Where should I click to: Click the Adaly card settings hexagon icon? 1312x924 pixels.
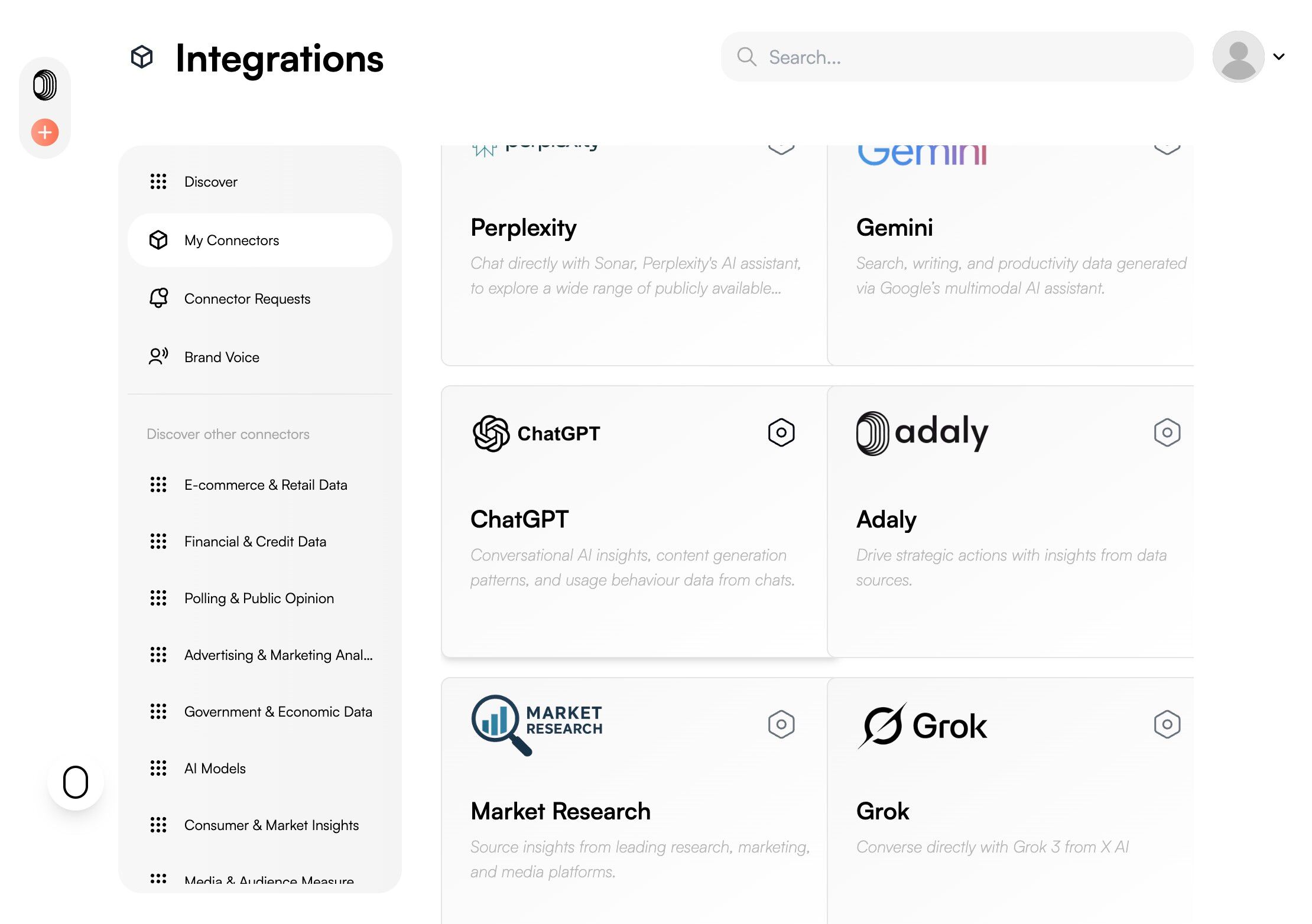pyautogui.click(x=1167, y=432)
